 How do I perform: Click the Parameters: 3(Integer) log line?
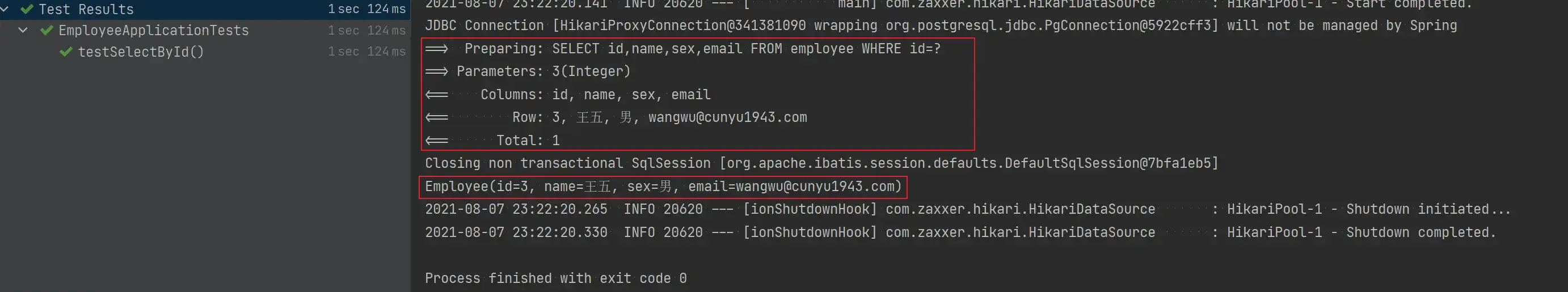click(527, 72)
